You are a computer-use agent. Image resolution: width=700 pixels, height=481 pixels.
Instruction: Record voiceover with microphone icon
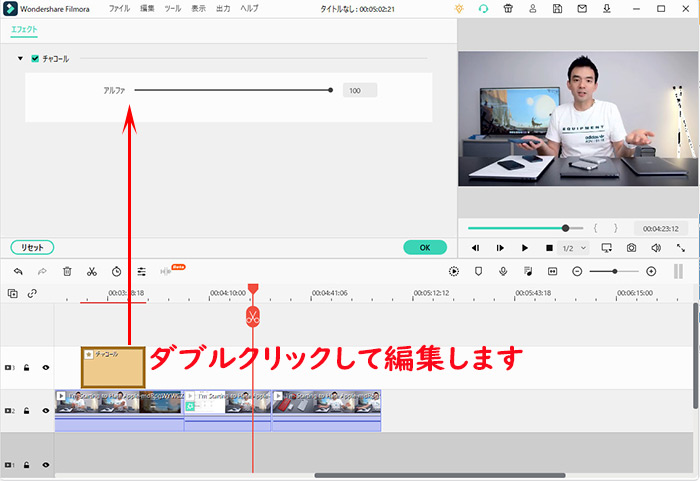(x=503, y=271)
